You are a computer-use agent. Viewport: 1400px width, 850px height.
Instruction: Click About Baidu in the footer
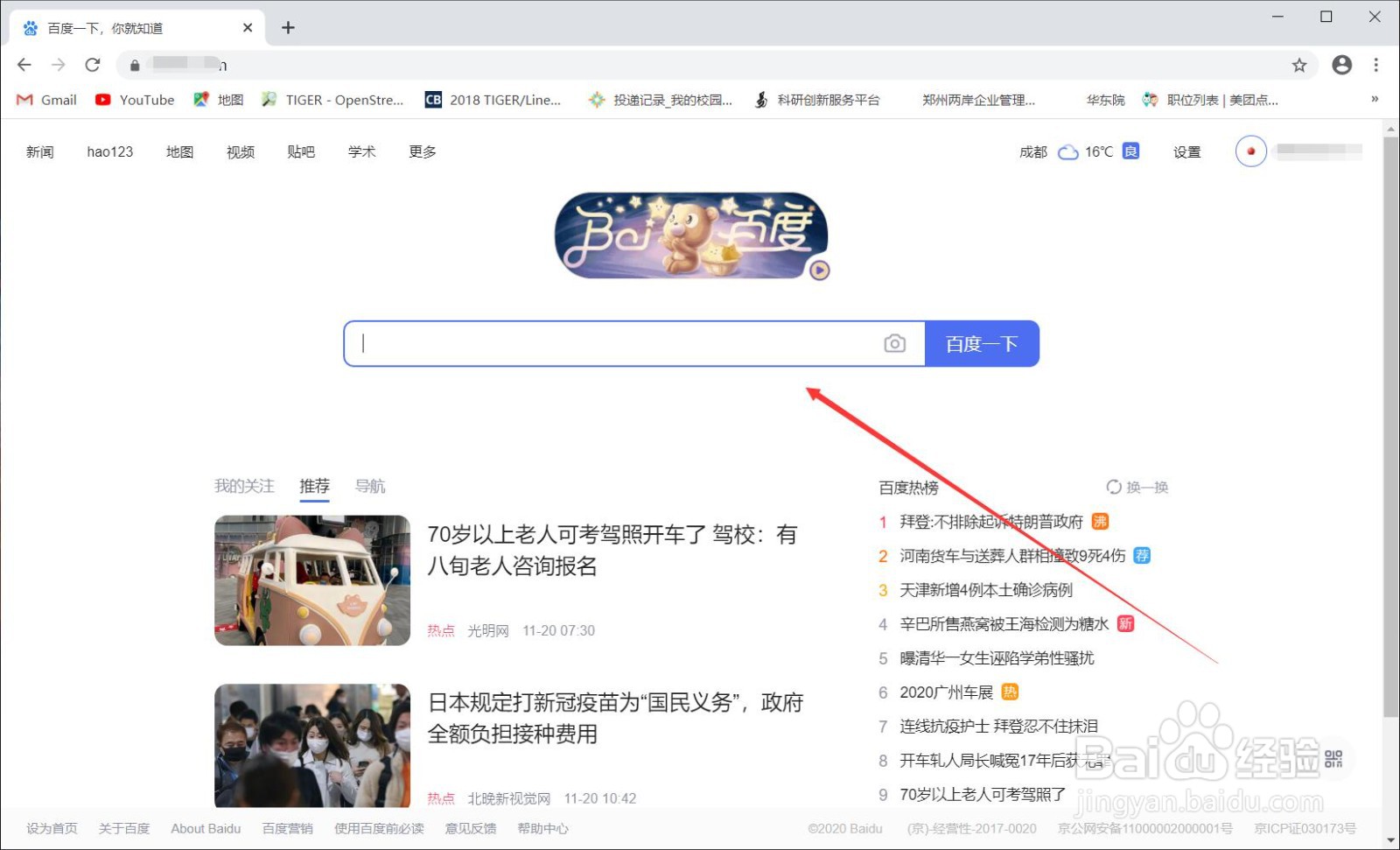pos(206,828)
